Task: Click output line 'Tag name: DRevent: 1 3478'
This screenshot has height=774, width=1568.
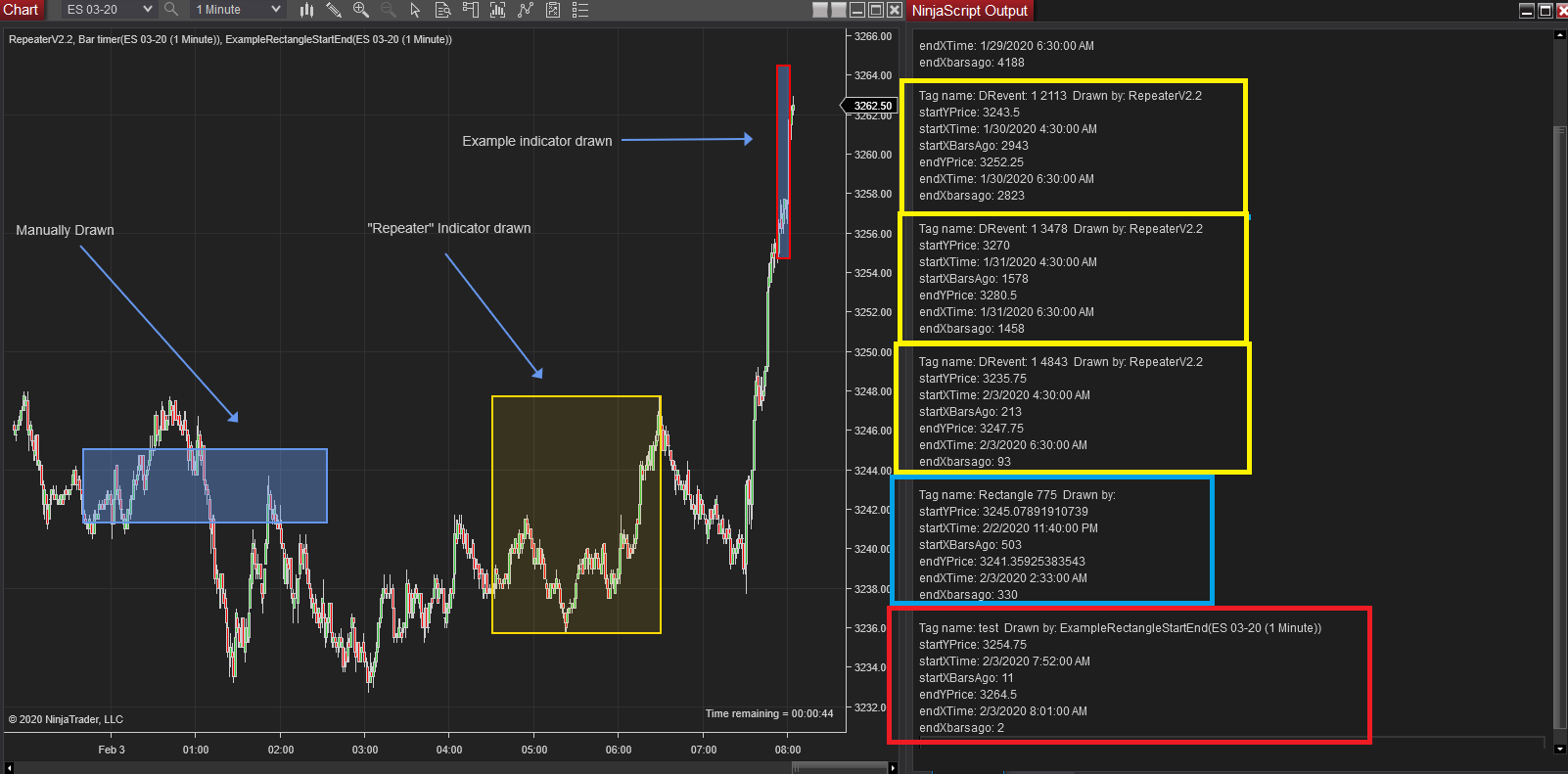Action: tap(1061, 229)
